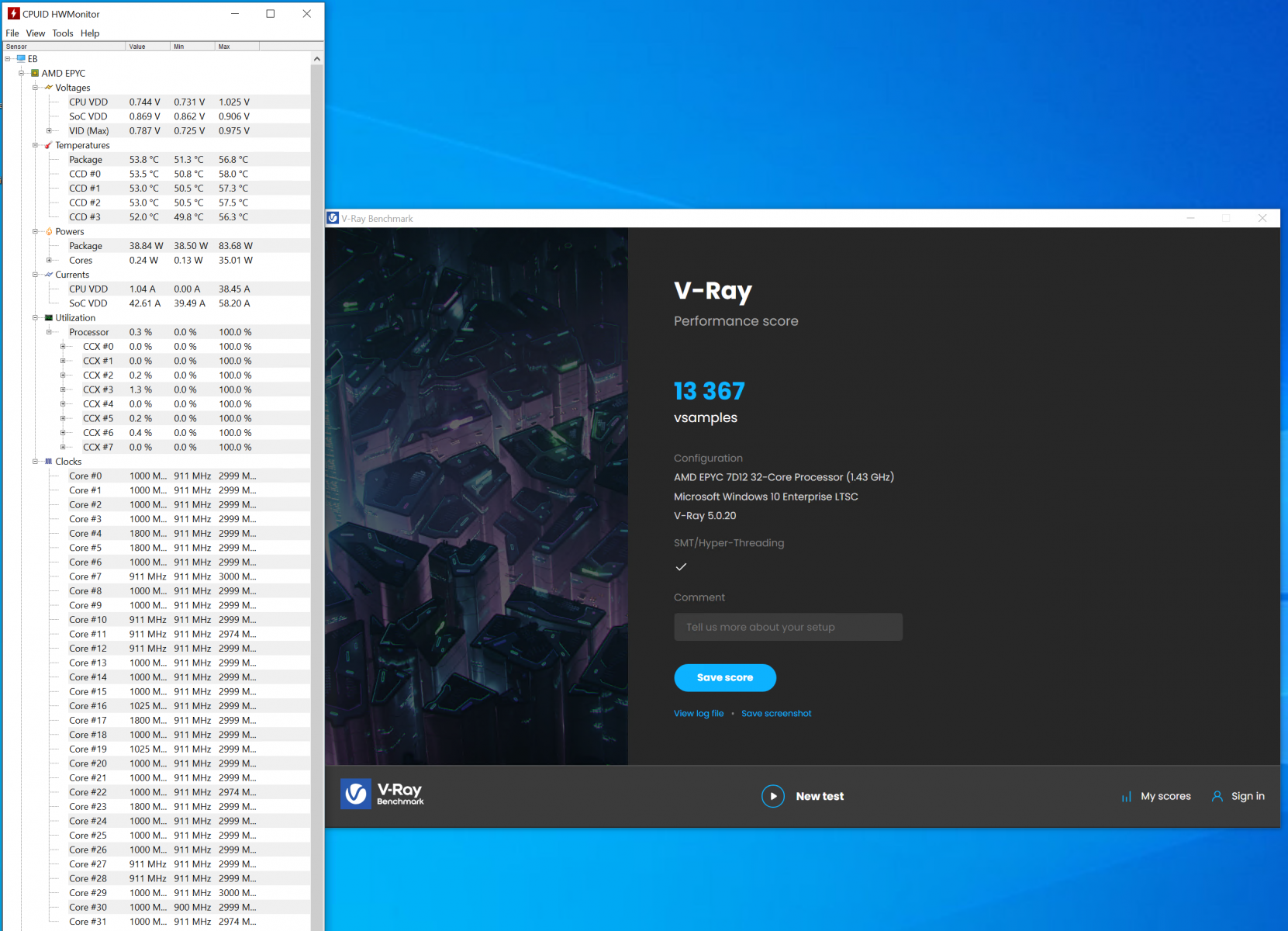Collapse the Voltages section
Image resolution: width=1288 pixels, height=931 pixels.
pos(36,88)
